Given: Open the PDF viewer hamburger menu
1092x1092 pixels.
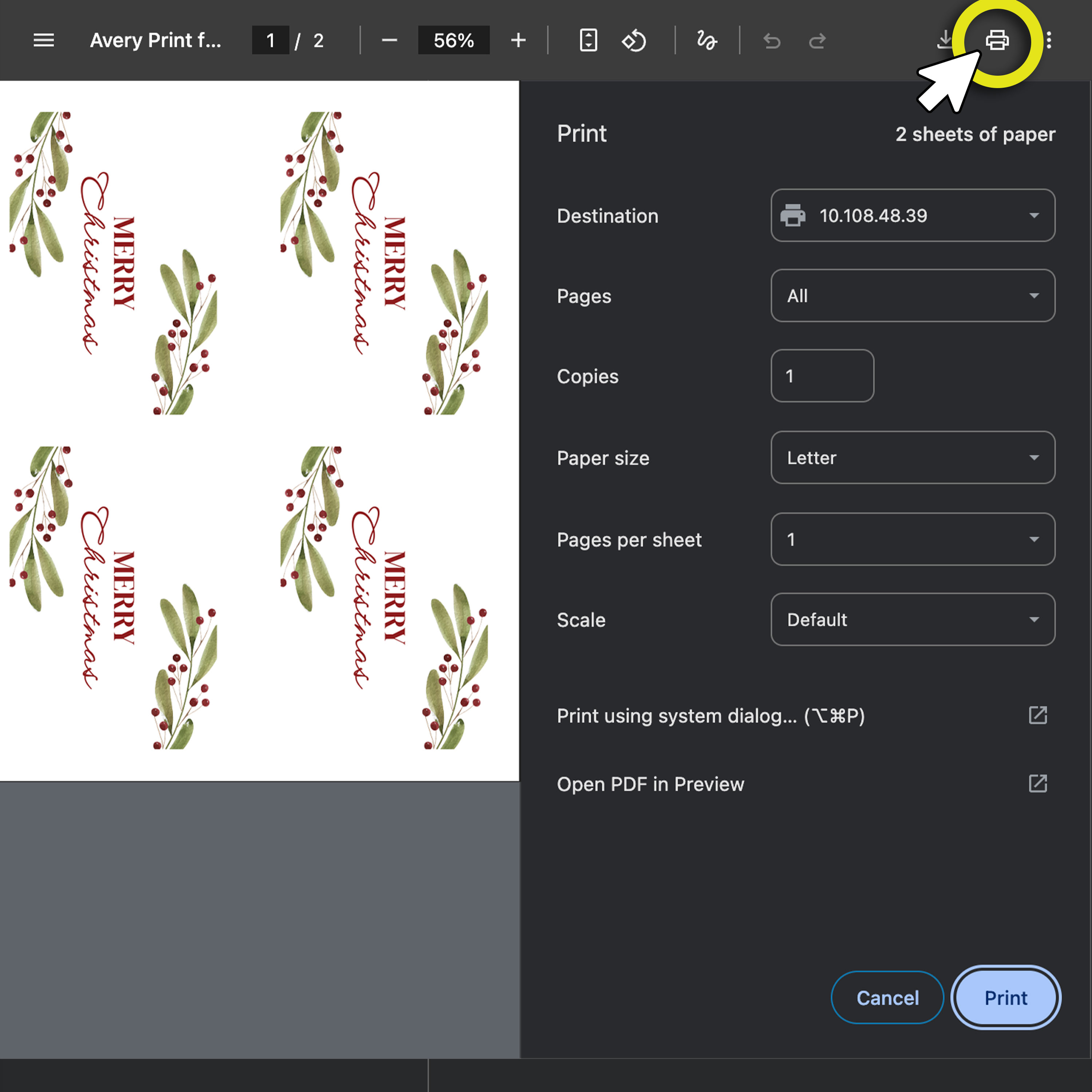Looking at the screenshot, I should point(44,40).
